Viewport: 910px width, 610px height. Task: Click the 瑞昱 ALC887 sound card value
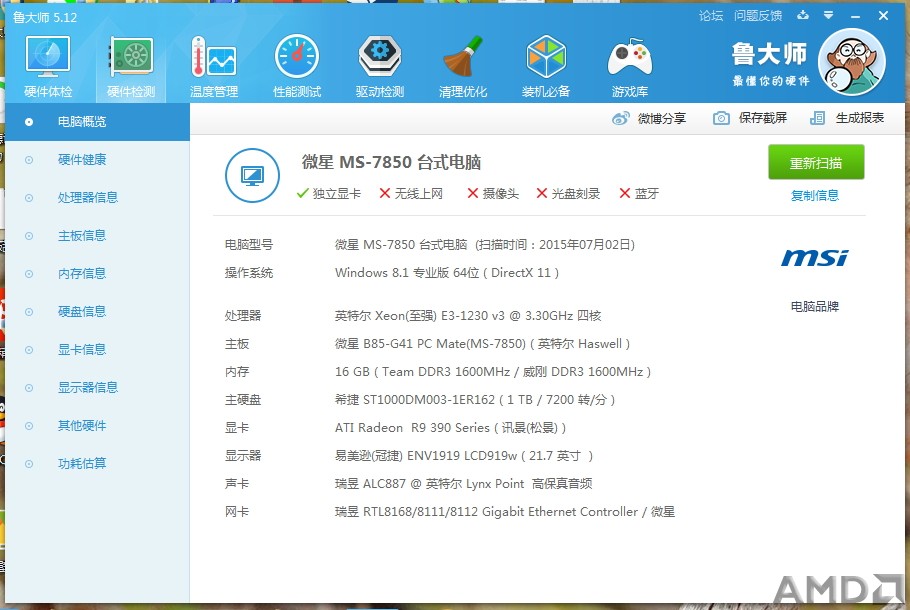coord(464,483)
